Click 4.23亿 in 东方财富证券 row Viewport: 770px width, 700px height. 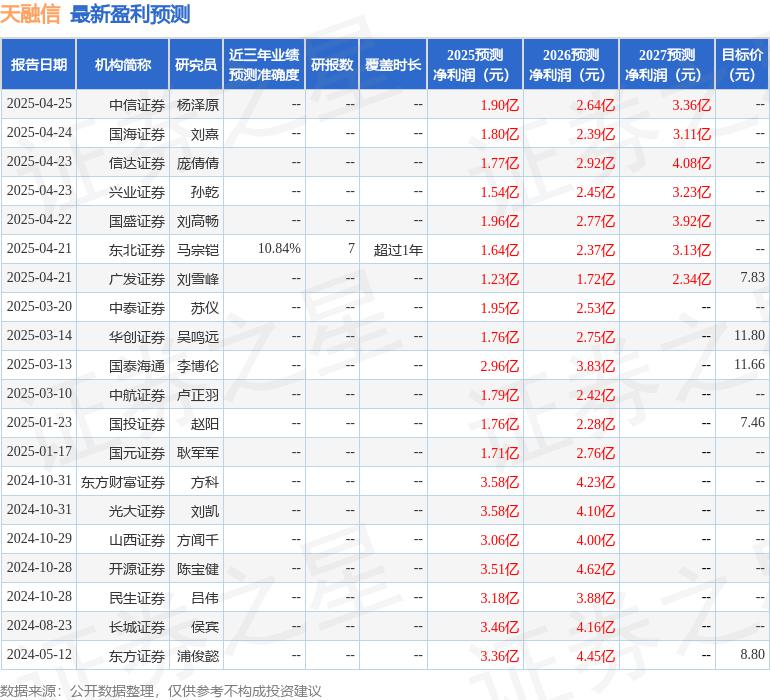(x=596, y=482)
